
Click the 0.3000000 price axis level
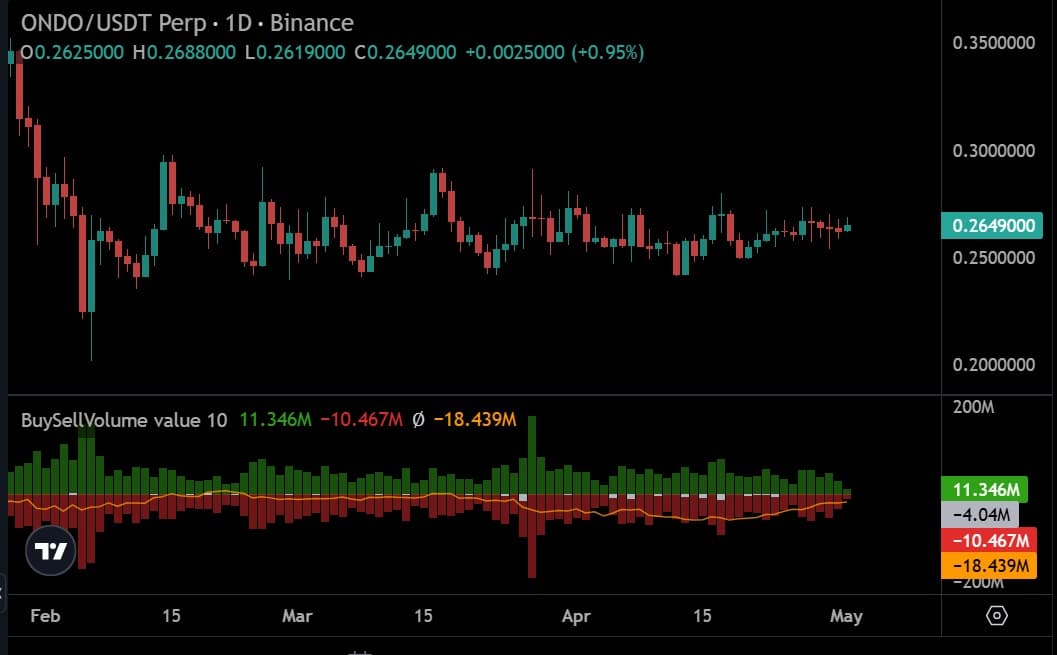[994, 151]
